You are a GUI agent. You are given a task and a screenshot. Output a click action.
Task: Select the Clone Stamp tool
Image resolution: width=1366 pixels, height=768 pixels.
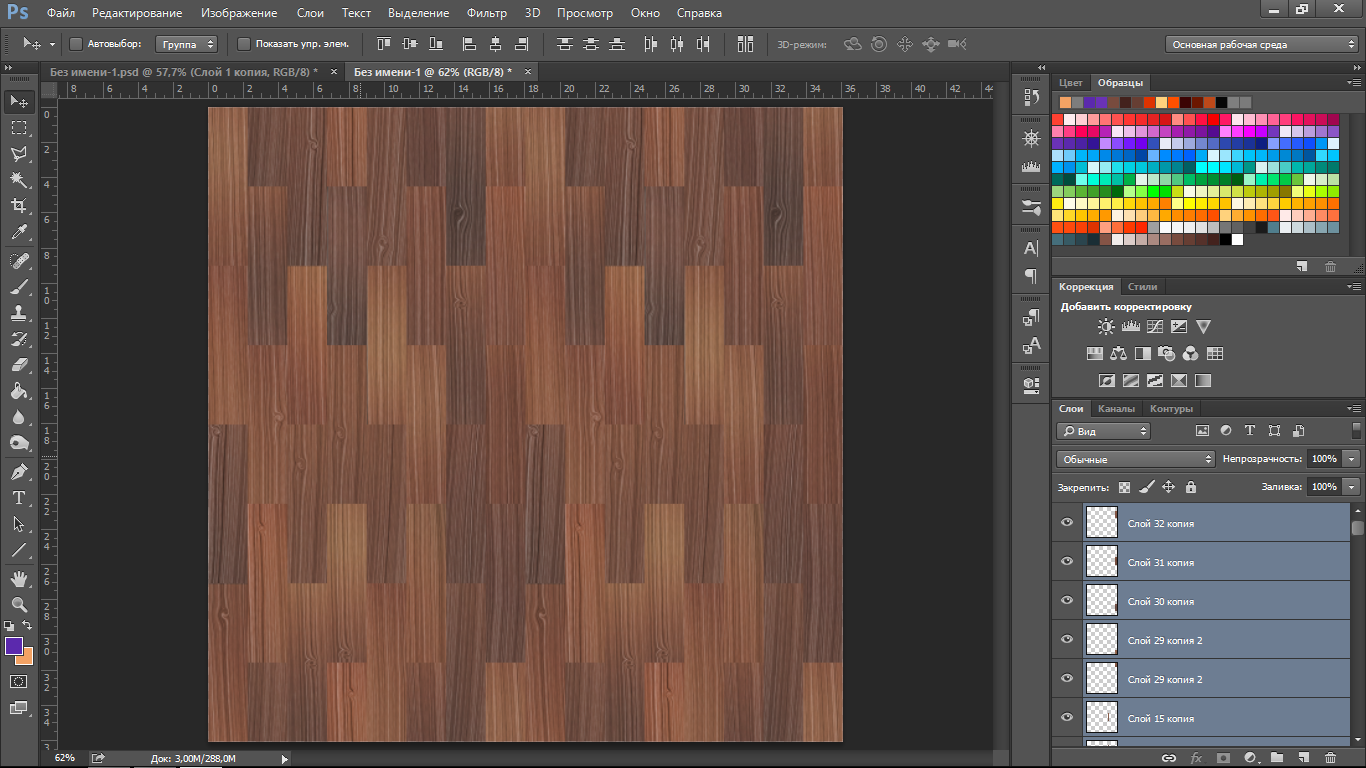point(19,313)
